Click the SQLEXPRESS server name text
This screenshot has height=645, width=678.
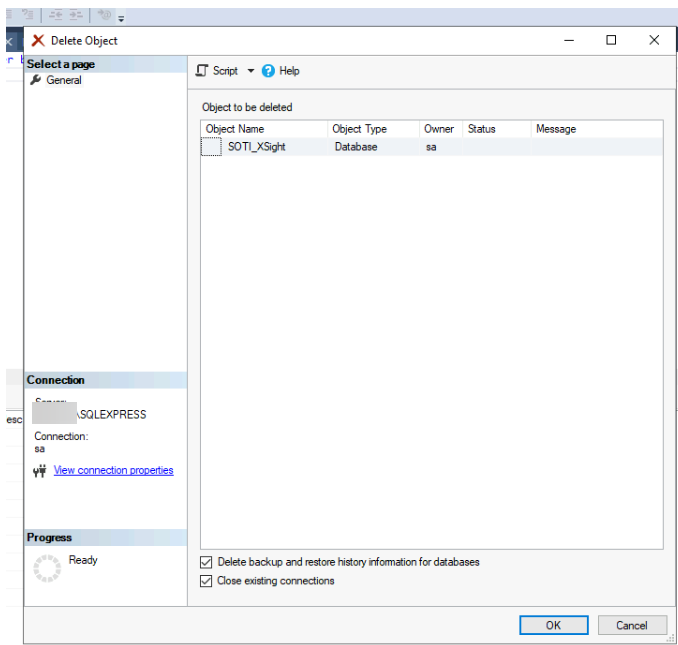point(112,414)
